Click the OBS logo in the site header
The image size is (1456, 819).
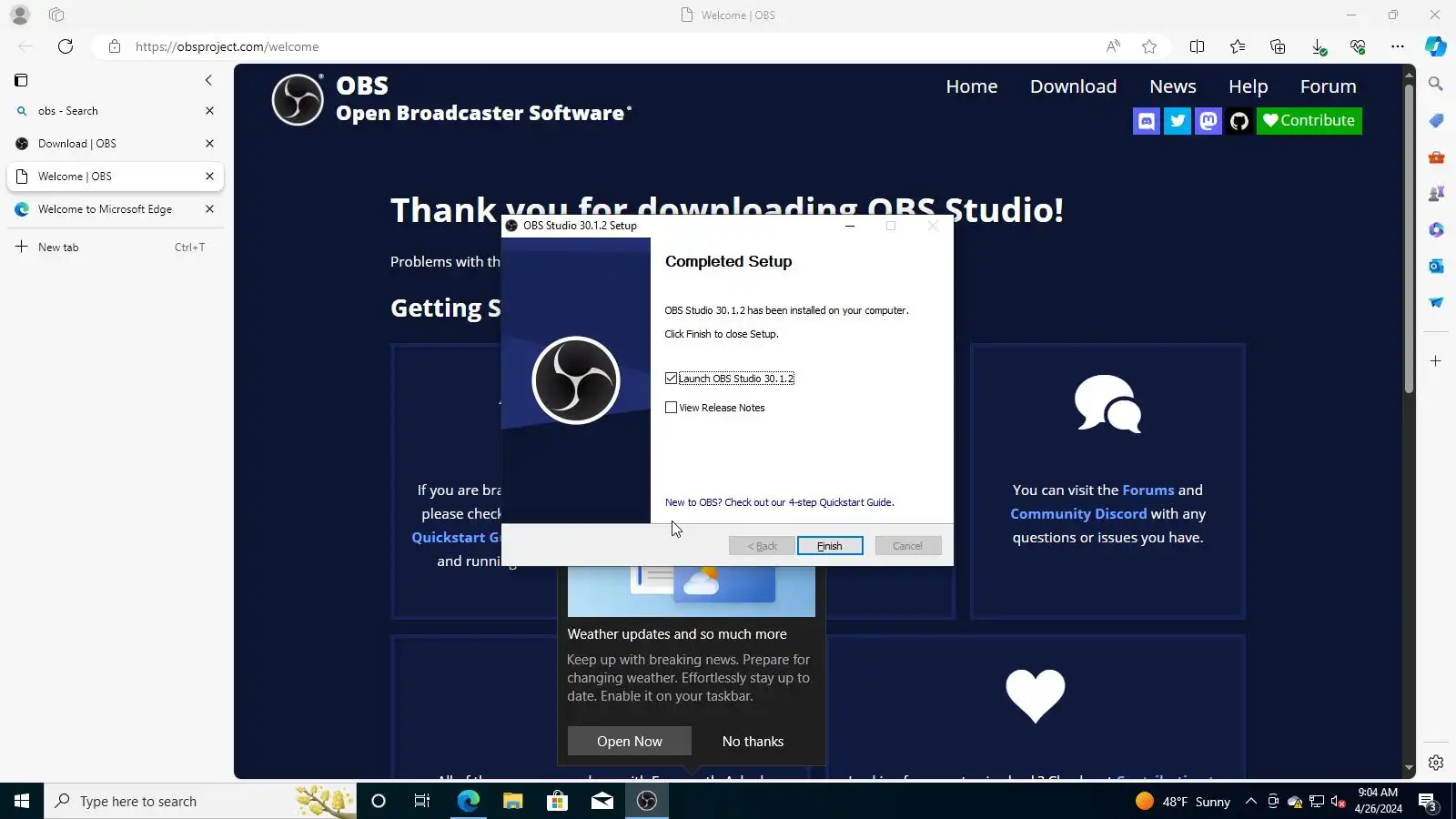click(x=298, y=99)
